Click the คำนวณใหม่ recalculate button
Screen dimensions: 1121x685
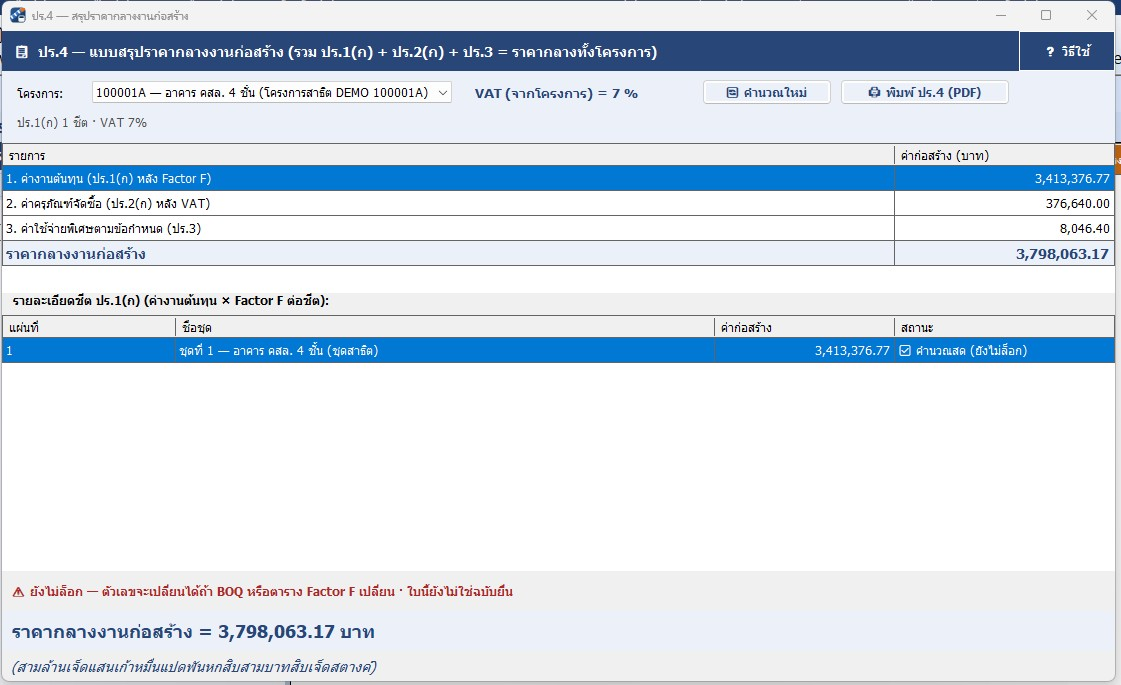click(x=766, y=92)
